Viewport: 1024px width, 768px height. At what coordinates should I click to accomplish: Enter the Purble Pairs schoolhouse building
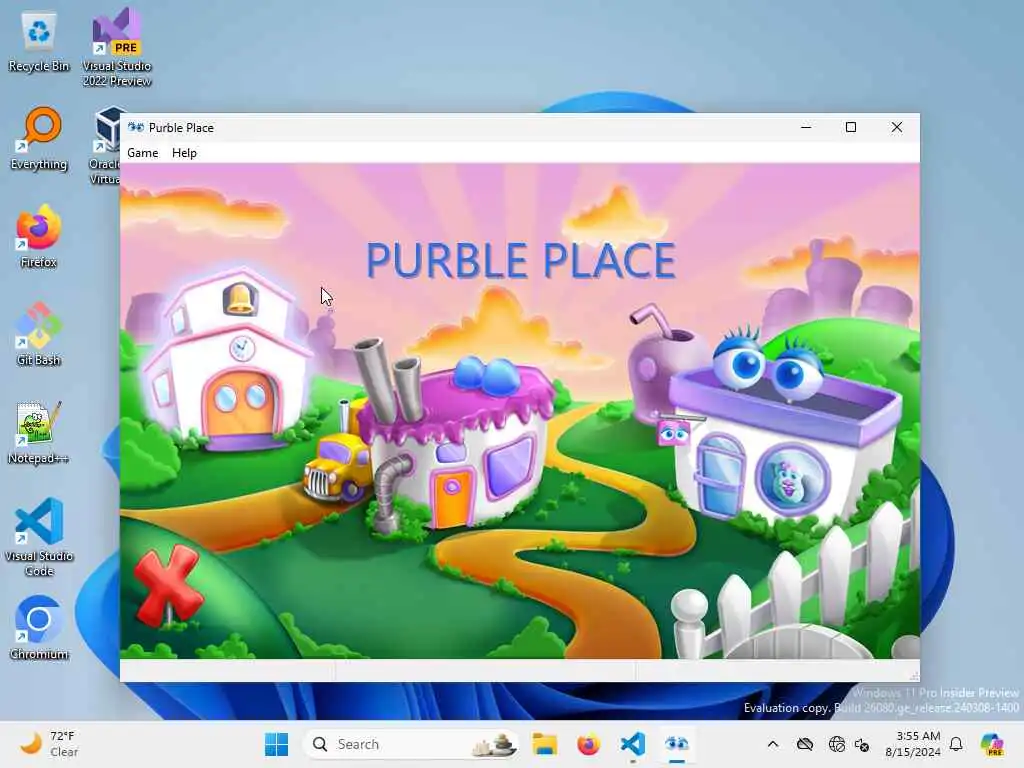[x=229, y=359]
